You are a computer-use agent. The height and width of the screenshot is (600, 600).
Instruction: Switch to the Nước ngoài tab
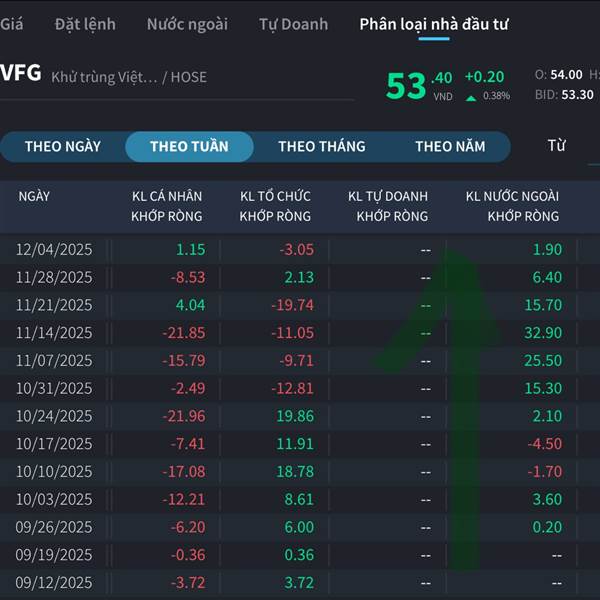[187, 23]
